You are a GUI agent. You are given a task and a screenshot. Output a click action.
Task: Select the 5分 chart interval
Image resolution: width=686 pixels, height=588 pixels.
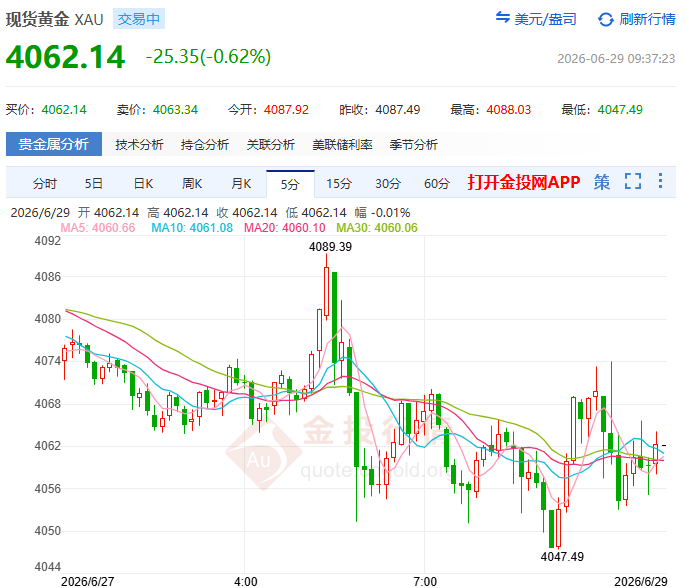[290, 184]
